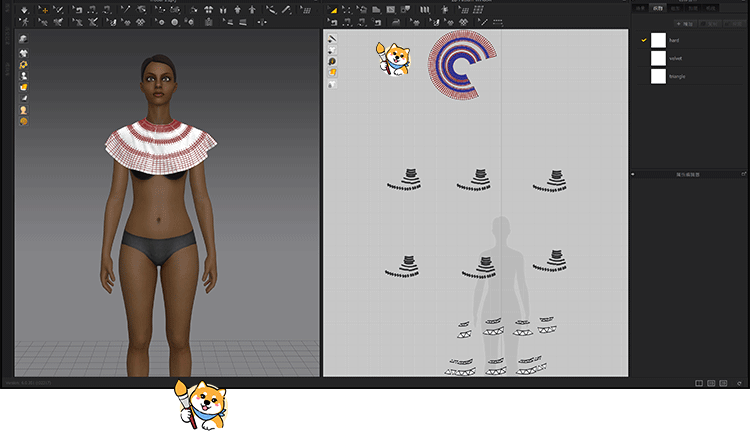750x444 pixels.
Task: Click the orange bottom icon in the 3D sidebar
Action: click(x=23, y=121)
